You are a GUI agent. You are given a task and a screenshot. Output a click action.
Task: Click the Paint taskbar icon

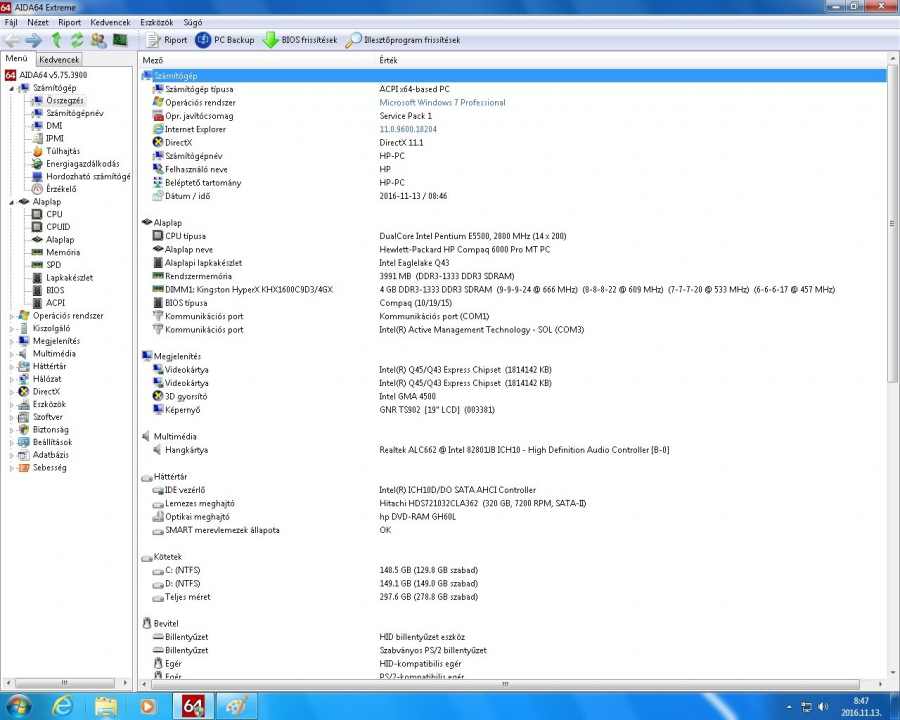pos(236,706)
